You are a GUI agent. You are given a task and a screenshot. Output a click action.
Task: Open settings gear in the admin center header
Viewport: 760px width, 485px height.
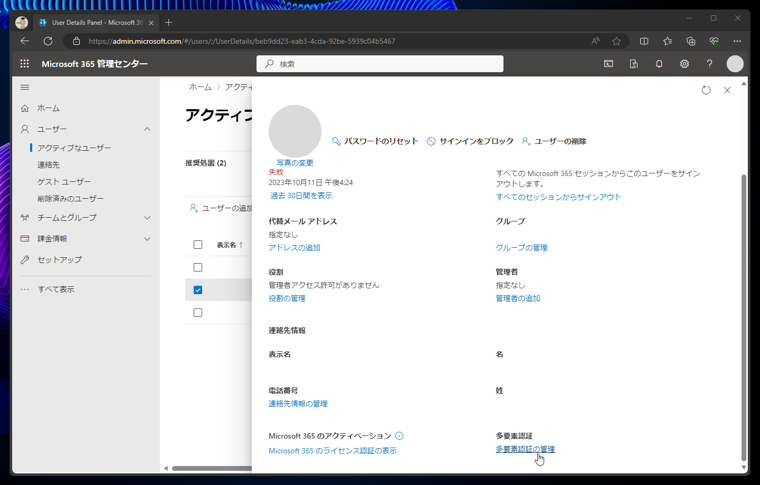(684, 63)
